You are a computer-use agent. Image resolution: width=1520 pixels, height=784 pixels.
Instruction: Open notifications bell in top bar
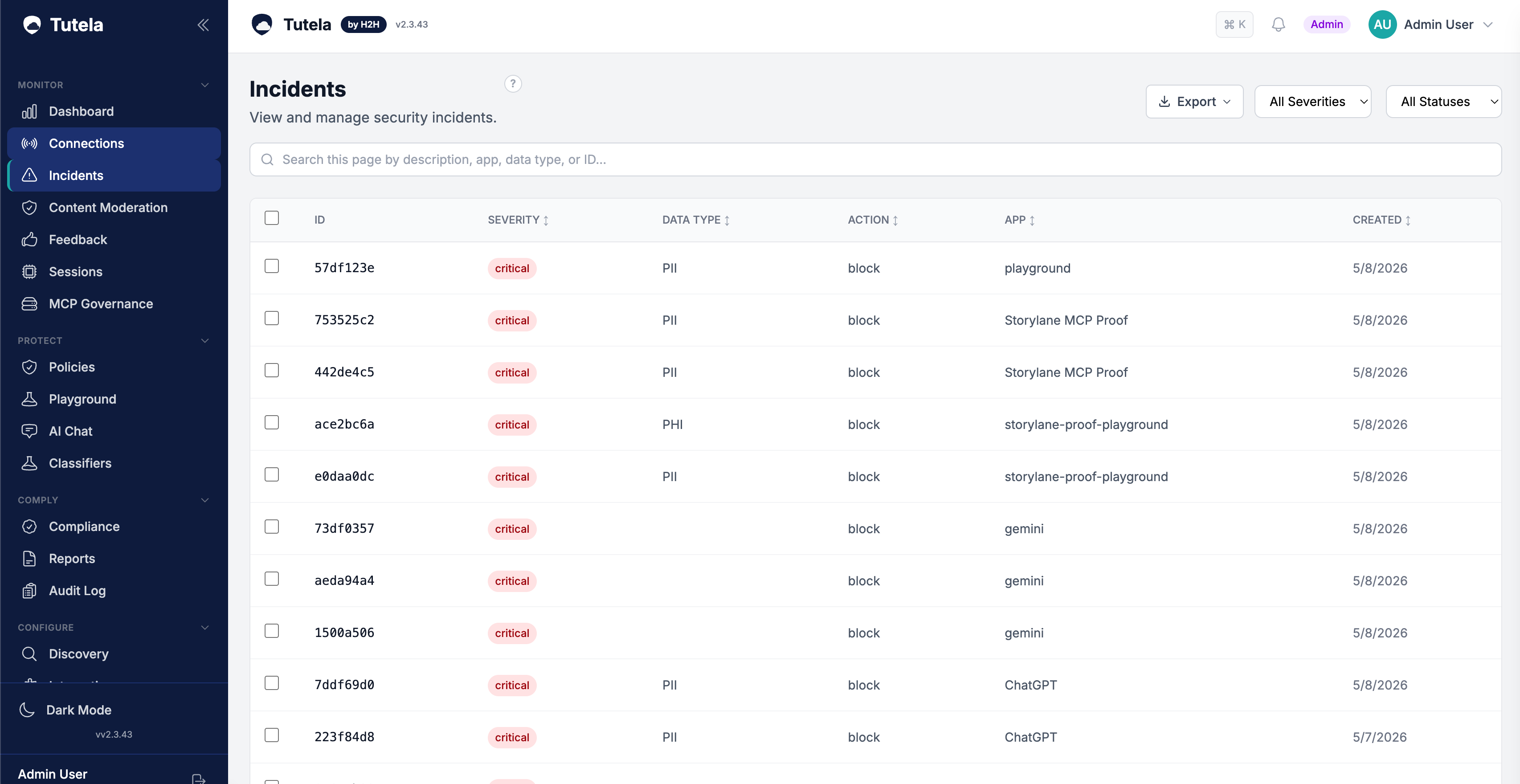(1278, 25)
